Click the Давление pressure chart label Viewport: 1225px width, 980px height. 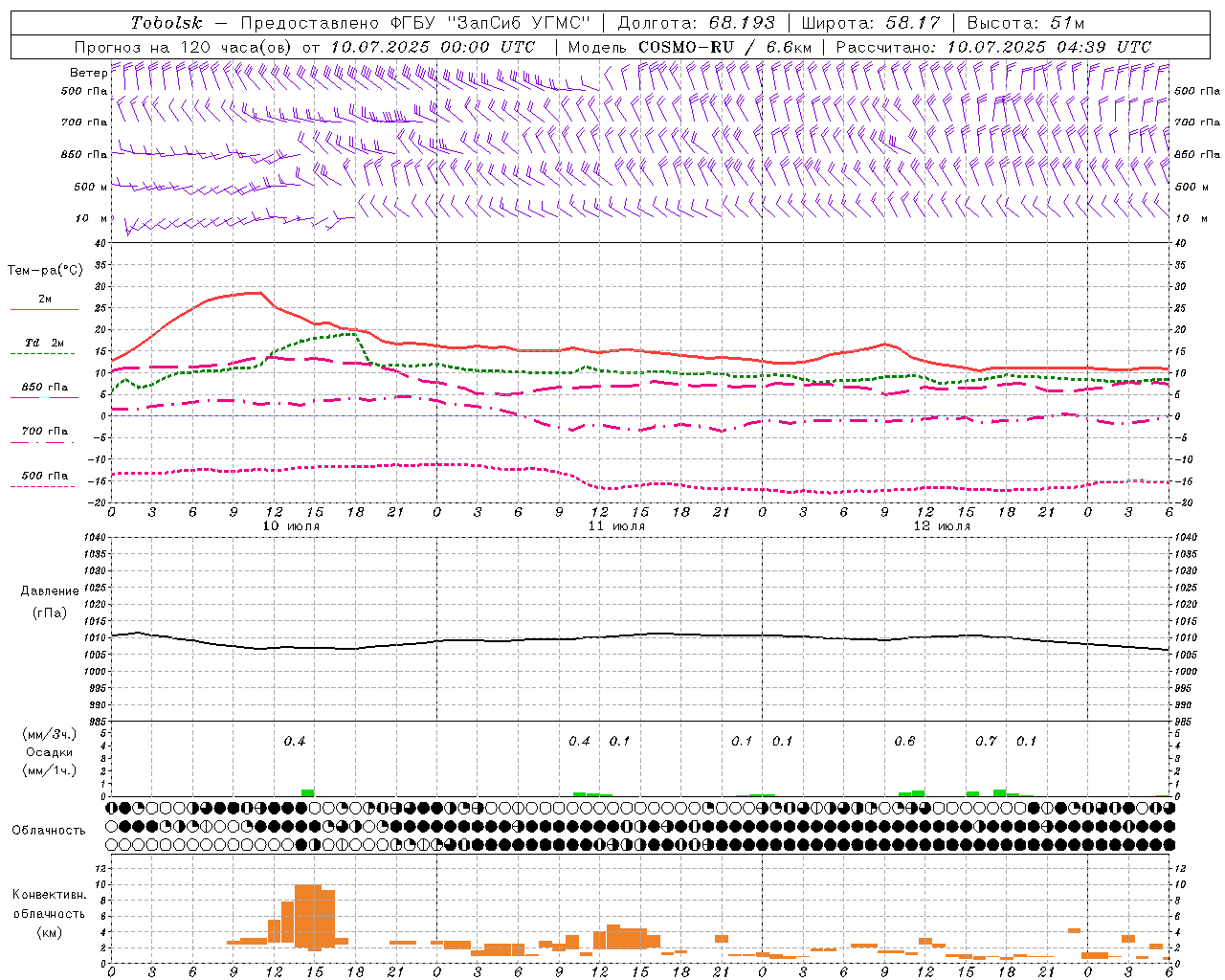(x=50, y=591)
